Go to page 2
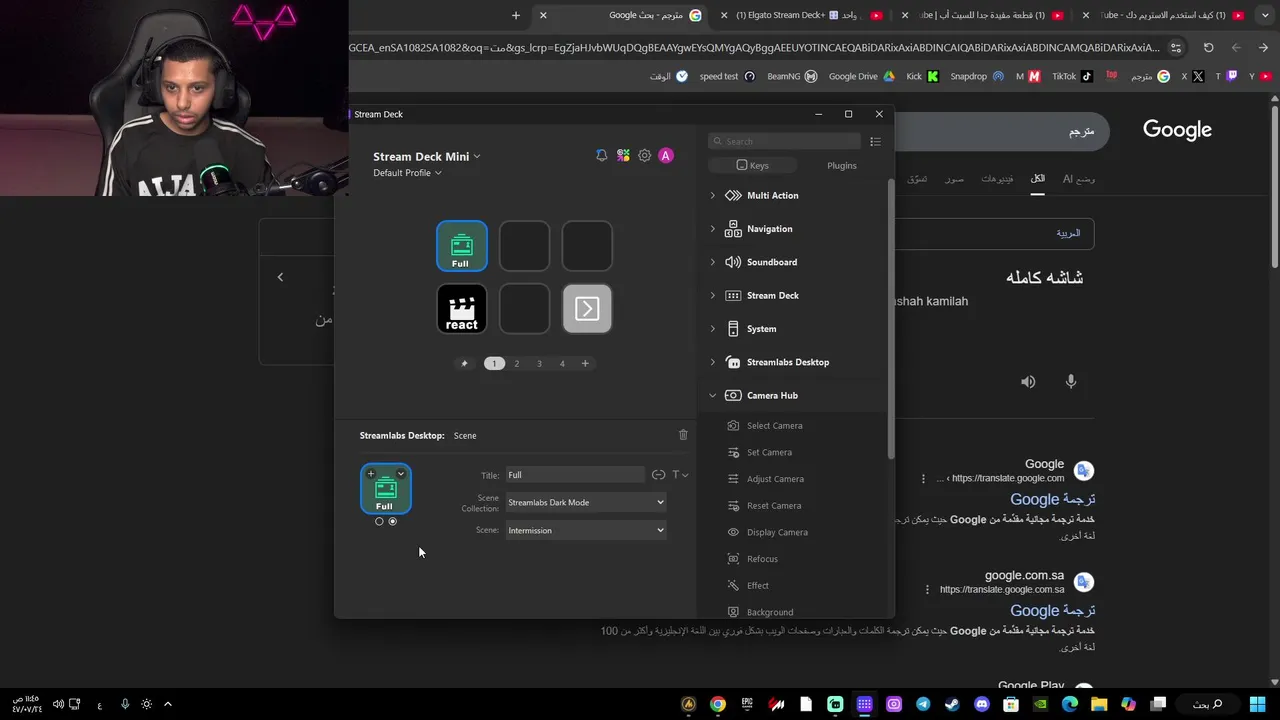Screen dimensions: 1280x720 point(517,364)
